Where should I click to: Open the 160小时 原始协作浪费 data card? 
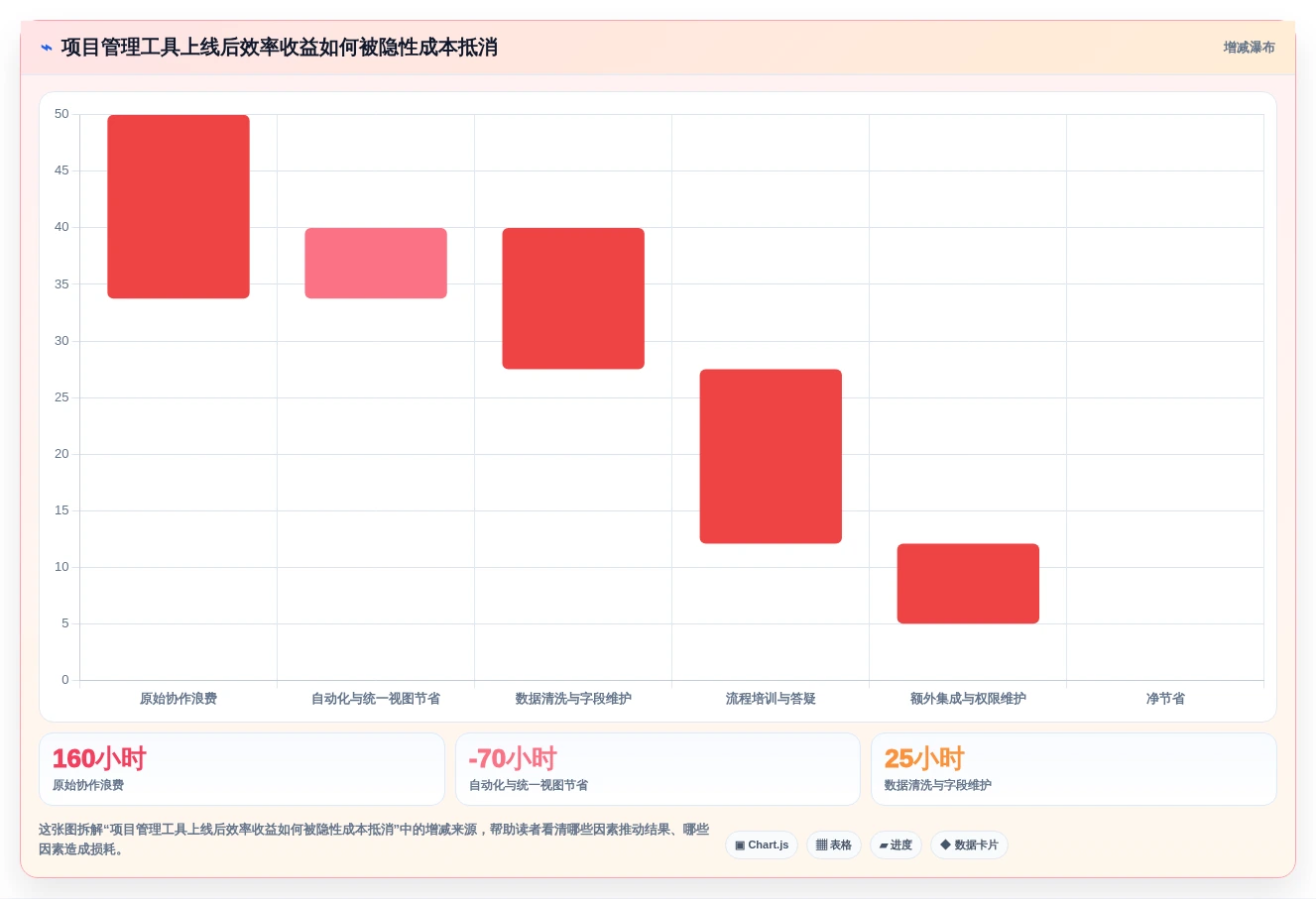(242, 769)
